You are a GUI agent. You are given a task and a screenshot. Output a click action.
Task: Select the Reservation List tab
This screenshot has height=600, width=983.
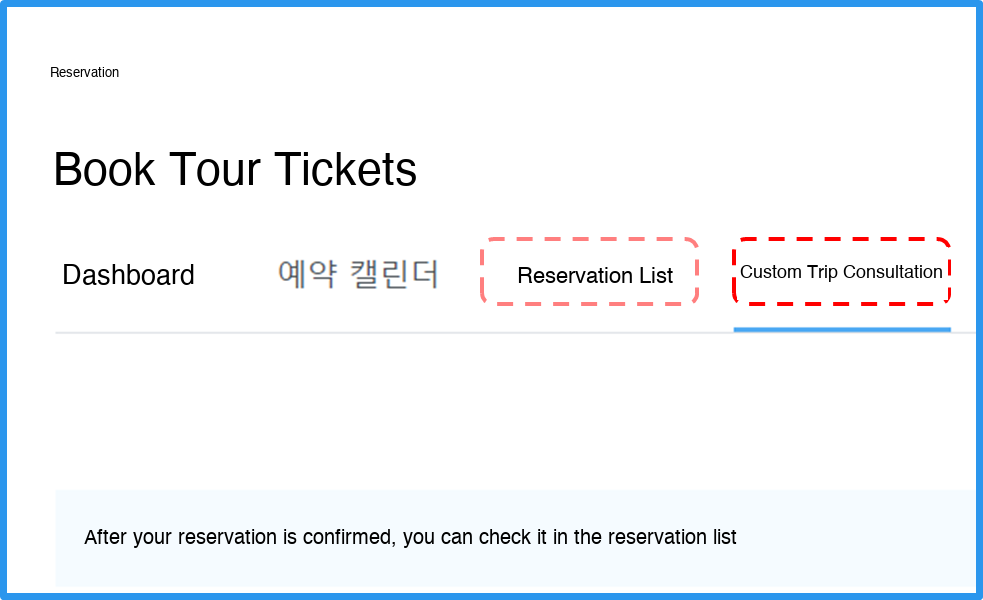click(594, 275)
